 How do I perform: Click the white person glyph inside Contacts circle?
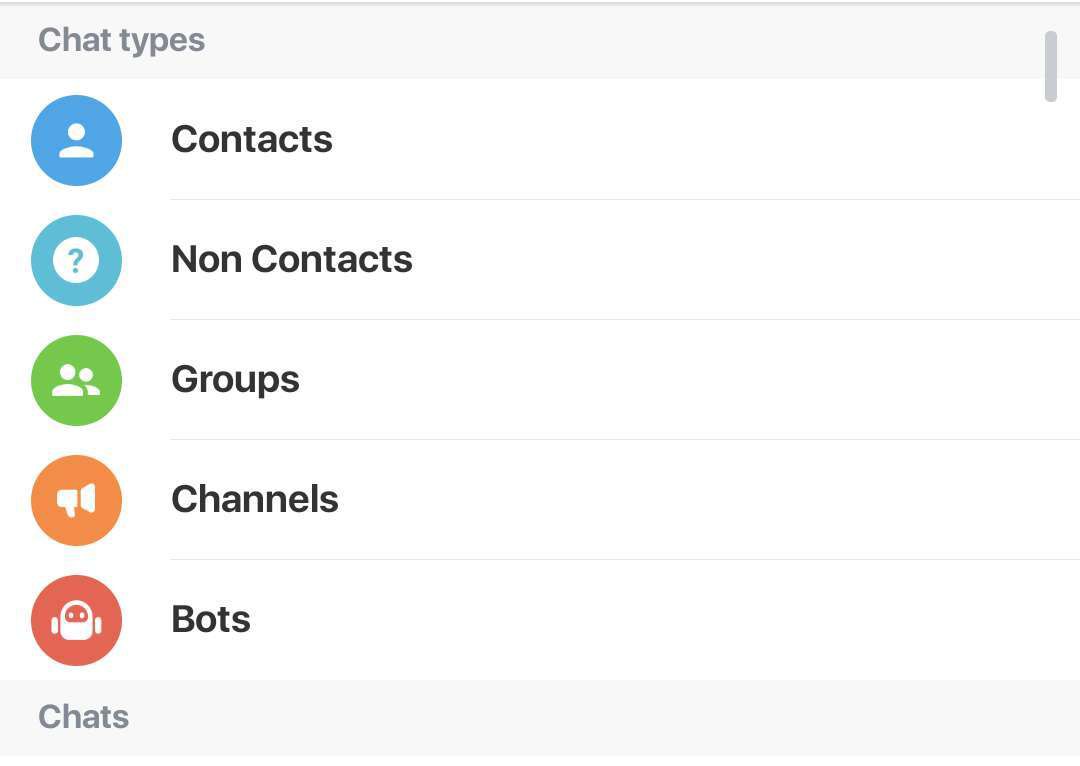[76, 141]
